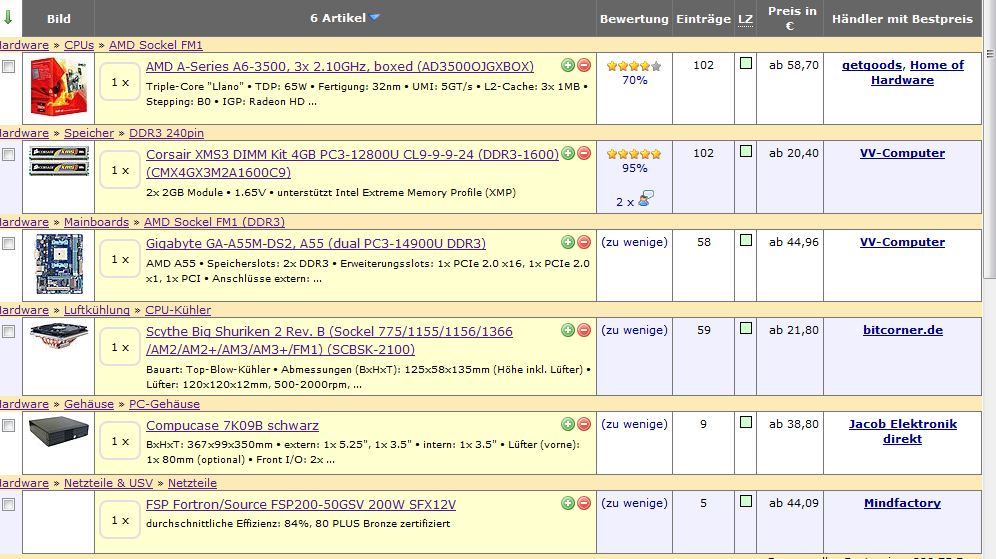Toggle the LZ checkbox for Gigabyte GA-A55M-DS2
Screen dimensions: 996x559
[x=746, y=240]
